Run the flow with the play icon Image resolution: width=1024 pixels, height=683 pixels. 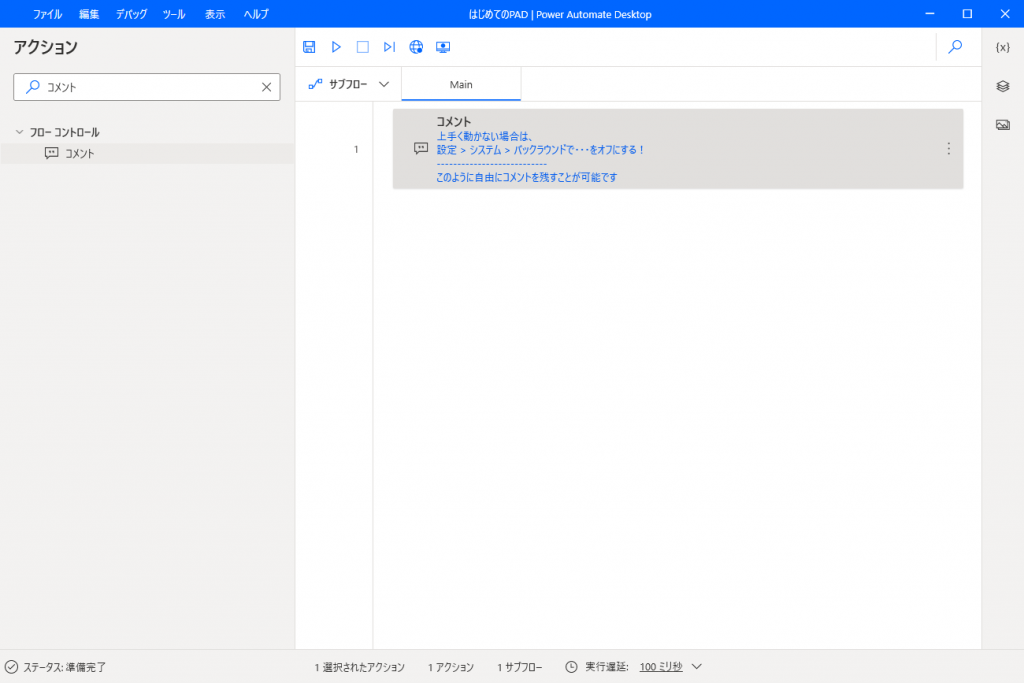[336, 47]
